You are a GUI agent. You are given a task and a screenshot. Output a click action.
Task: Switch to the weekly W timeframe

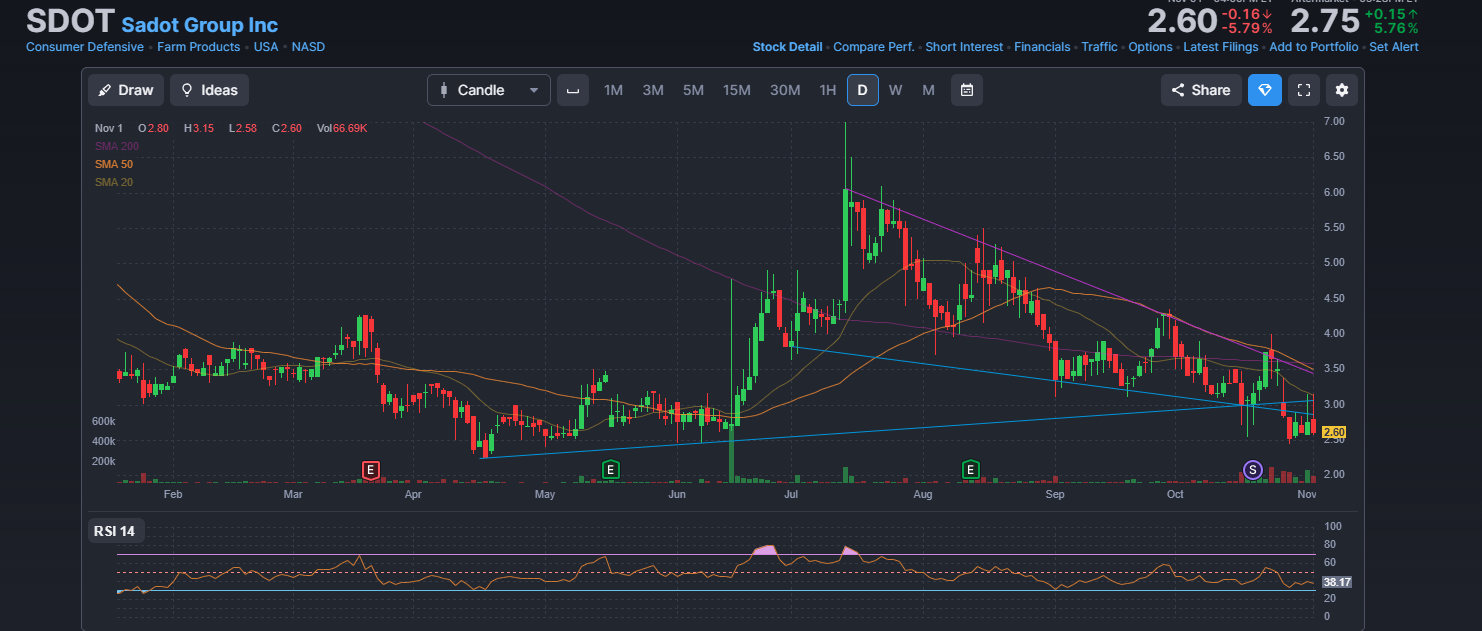click(895, 90)
